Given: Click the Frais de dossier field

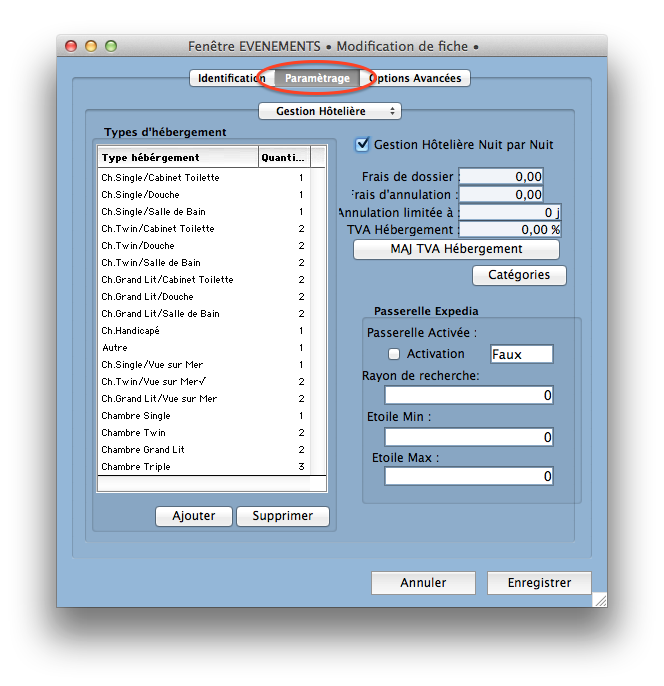Looking at the screenshot, I should 501,176.
